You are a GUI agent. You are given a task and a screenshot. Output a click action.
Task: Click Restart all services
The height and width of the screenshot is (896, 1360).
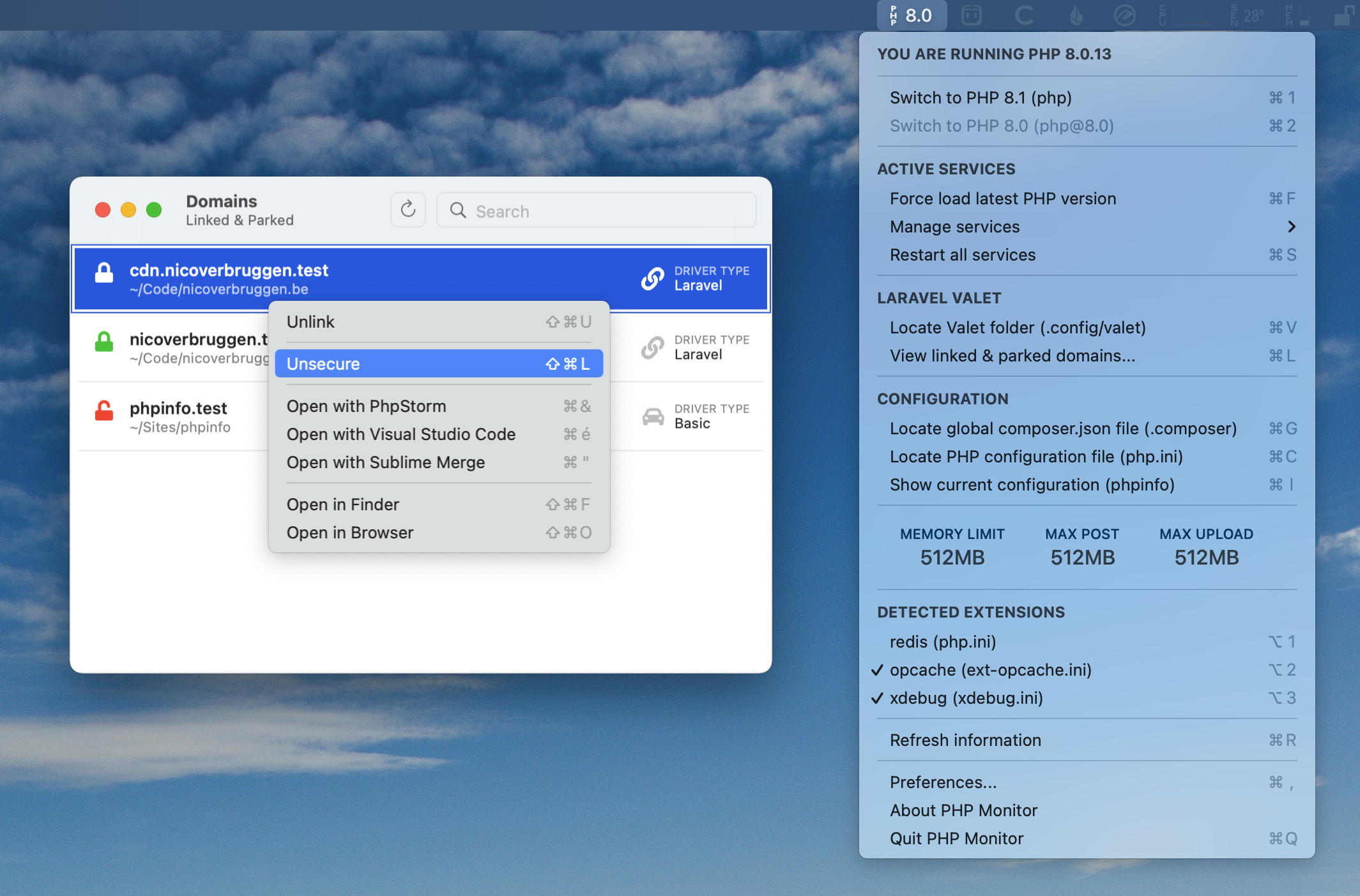1087,255
